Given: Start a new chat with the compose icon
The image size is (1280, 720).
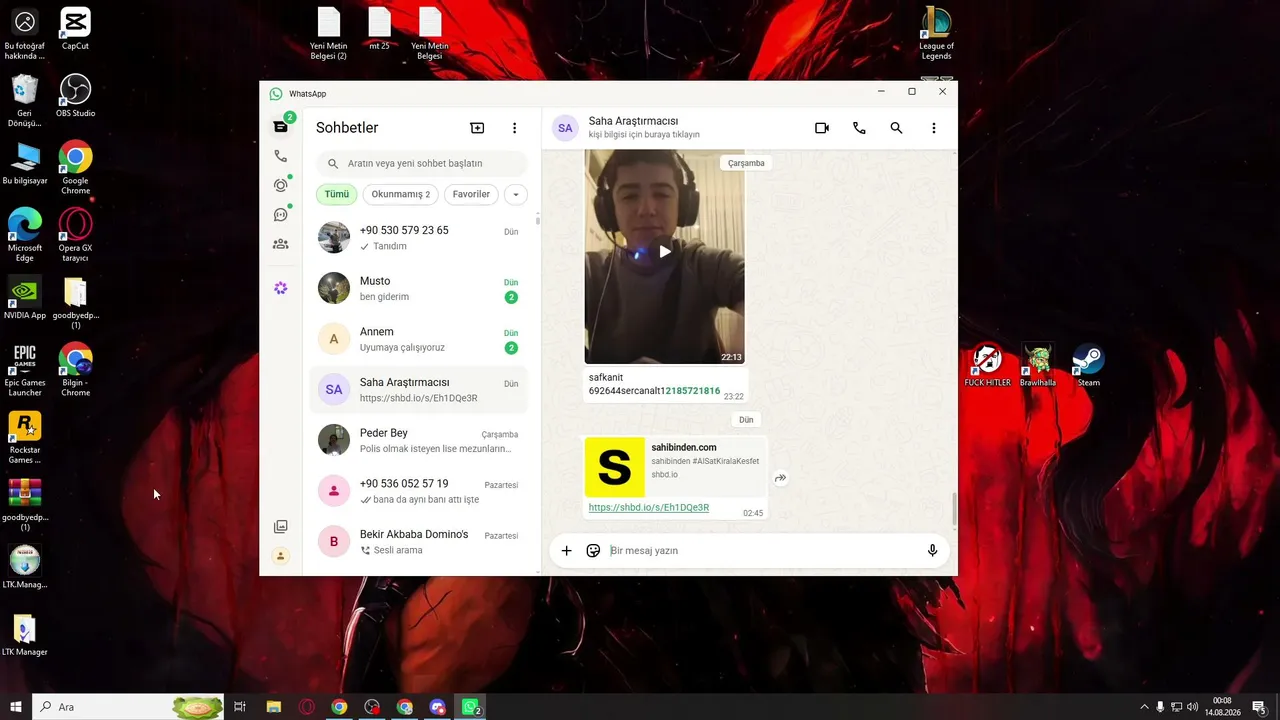Looking at the screenshot, I should click(x=477, y=128).
